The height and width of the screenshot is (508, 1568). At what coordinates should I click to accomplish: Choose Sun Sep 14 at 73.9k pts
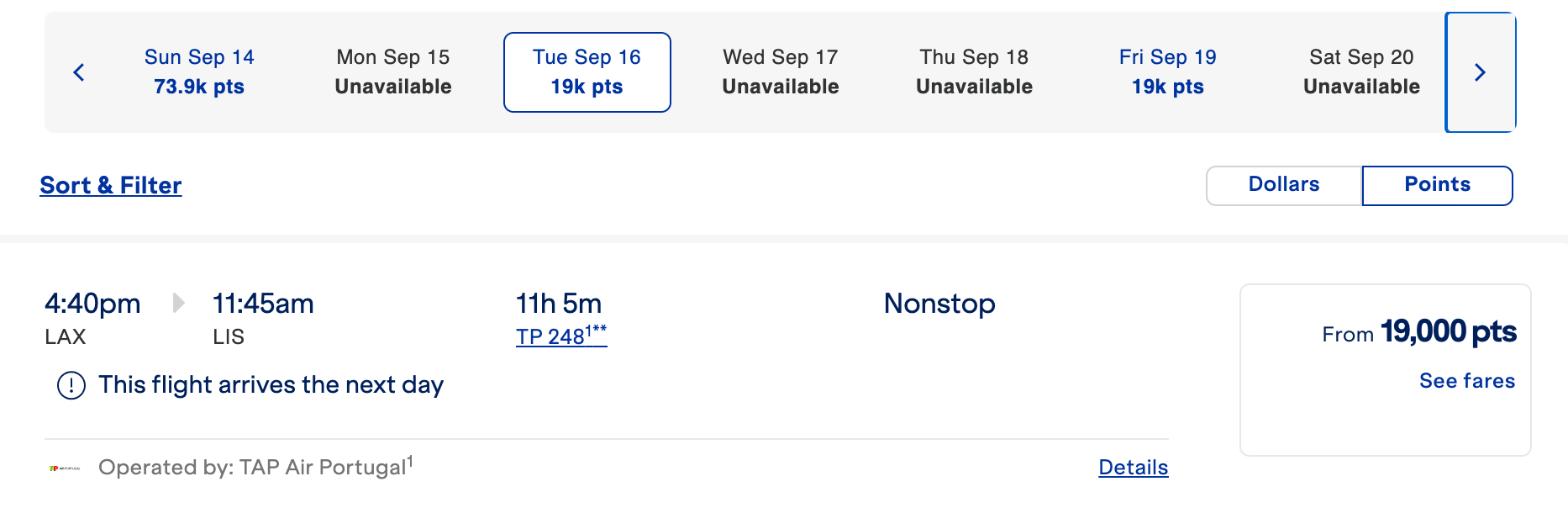pyautogui.click(x=198, y=71)
